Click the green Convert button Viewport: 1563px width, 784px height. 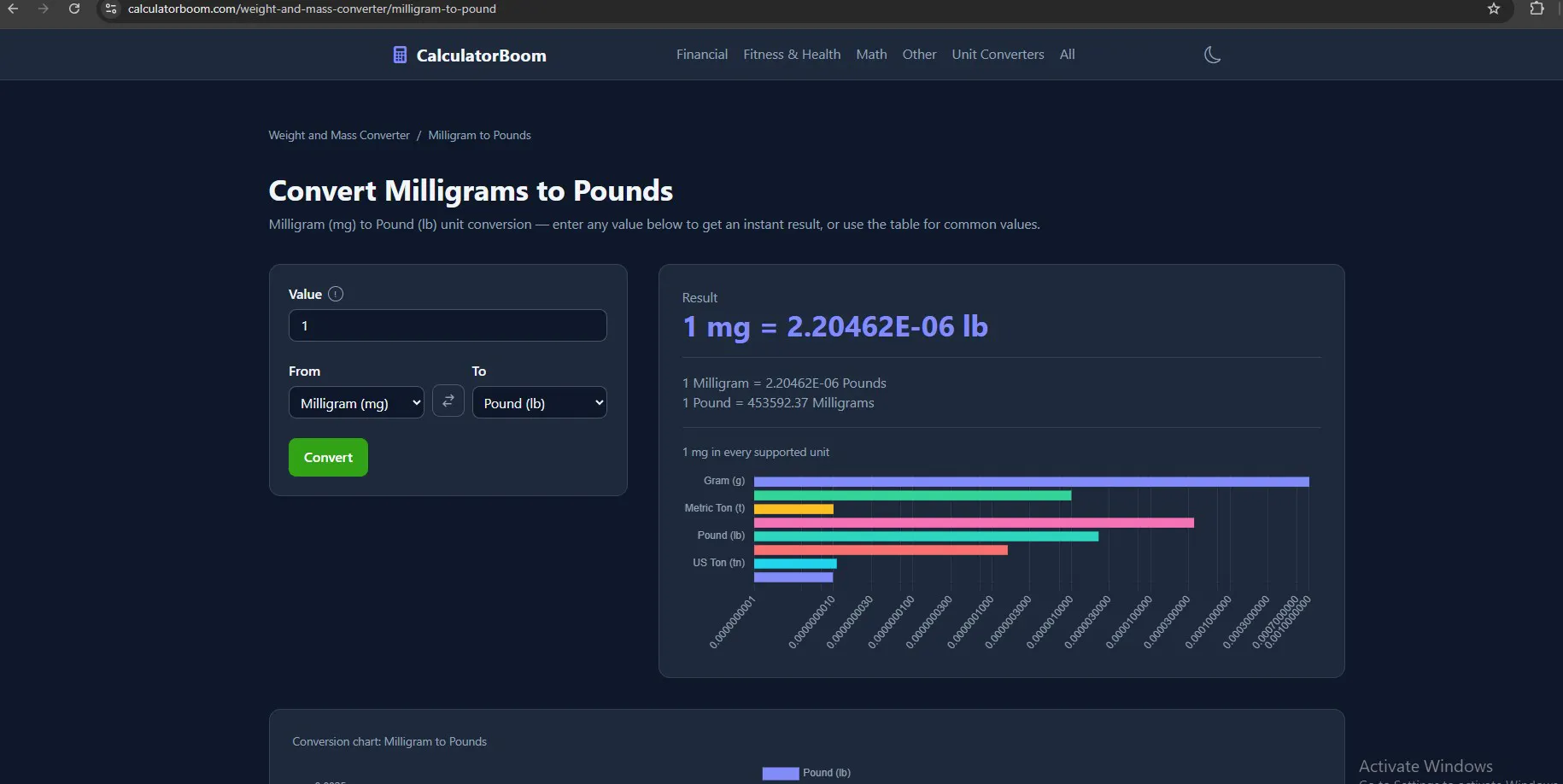tap(328, 457)
